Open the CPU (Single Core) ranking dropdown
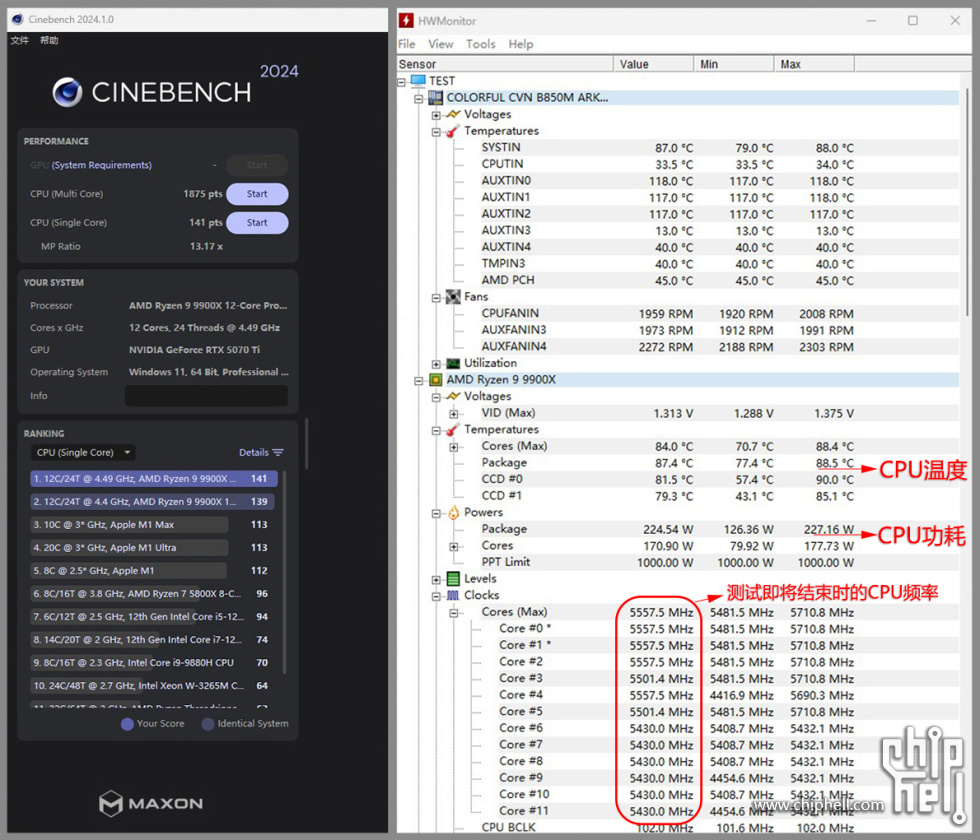The image size is (980, 840). point(83,453)
